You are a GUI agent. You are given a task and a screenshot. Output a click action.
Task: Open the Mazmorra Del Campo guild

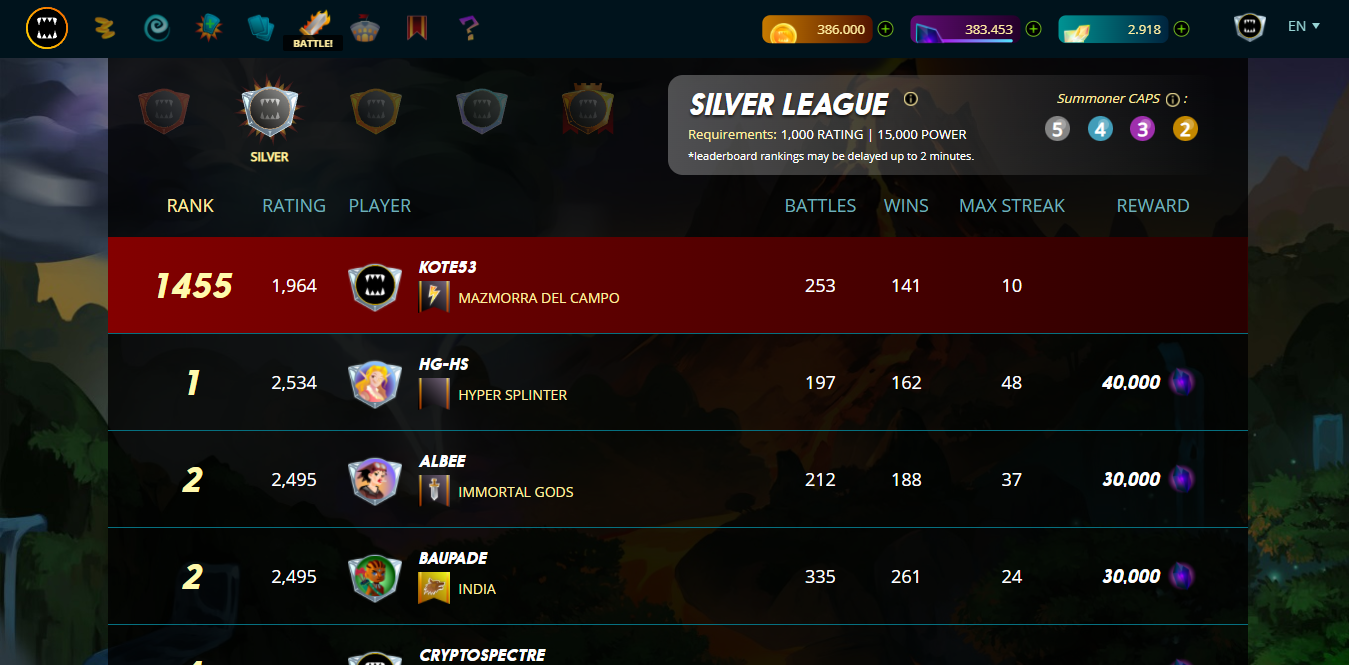(x=538, y=298)
